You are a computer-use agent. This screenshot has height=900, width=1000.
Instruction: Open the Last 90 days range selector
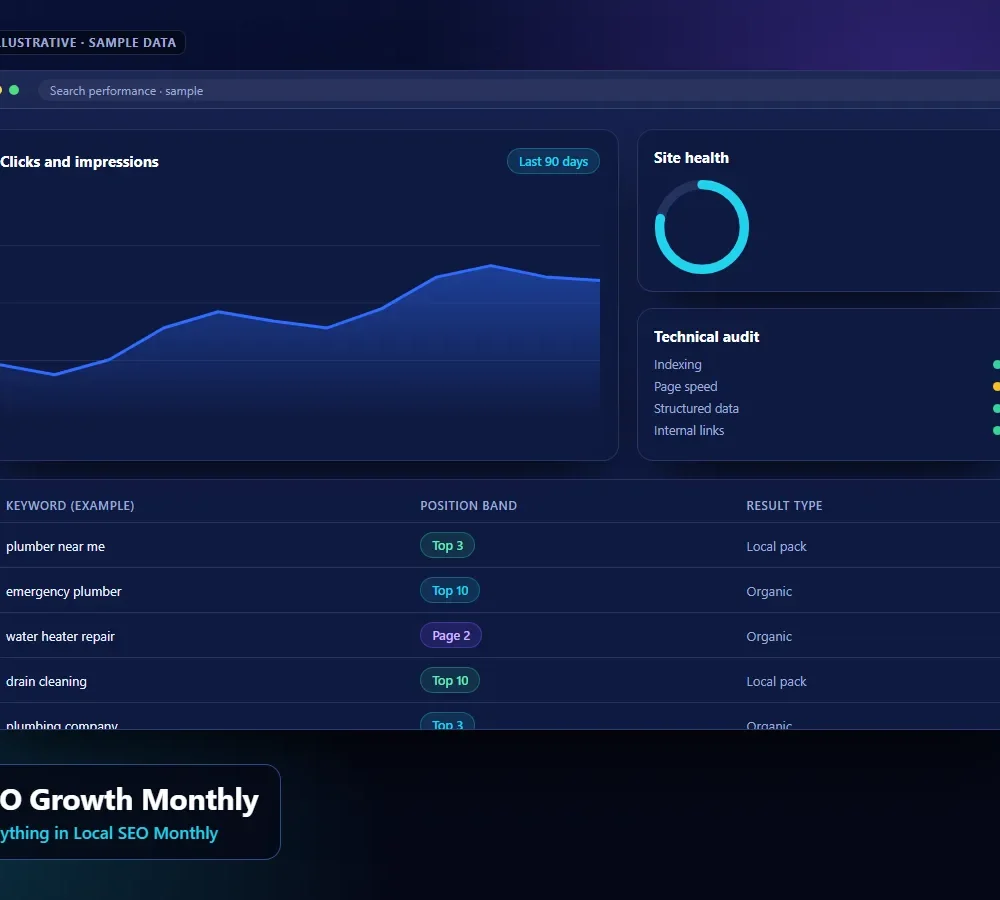[553, 161]
